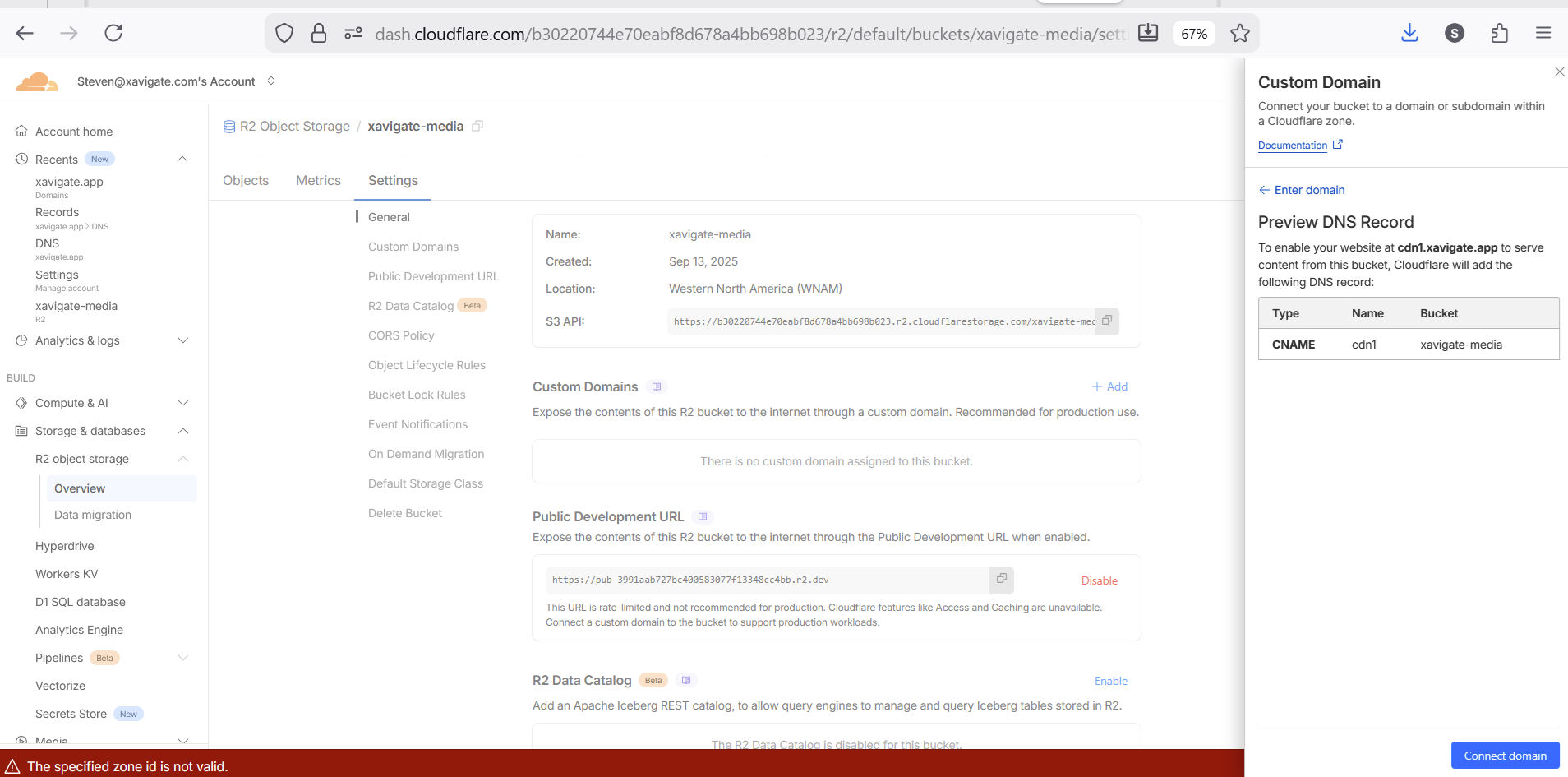Open Secrets Store in sidebar
Screen dimensions: 1568x777
[71, 714]
